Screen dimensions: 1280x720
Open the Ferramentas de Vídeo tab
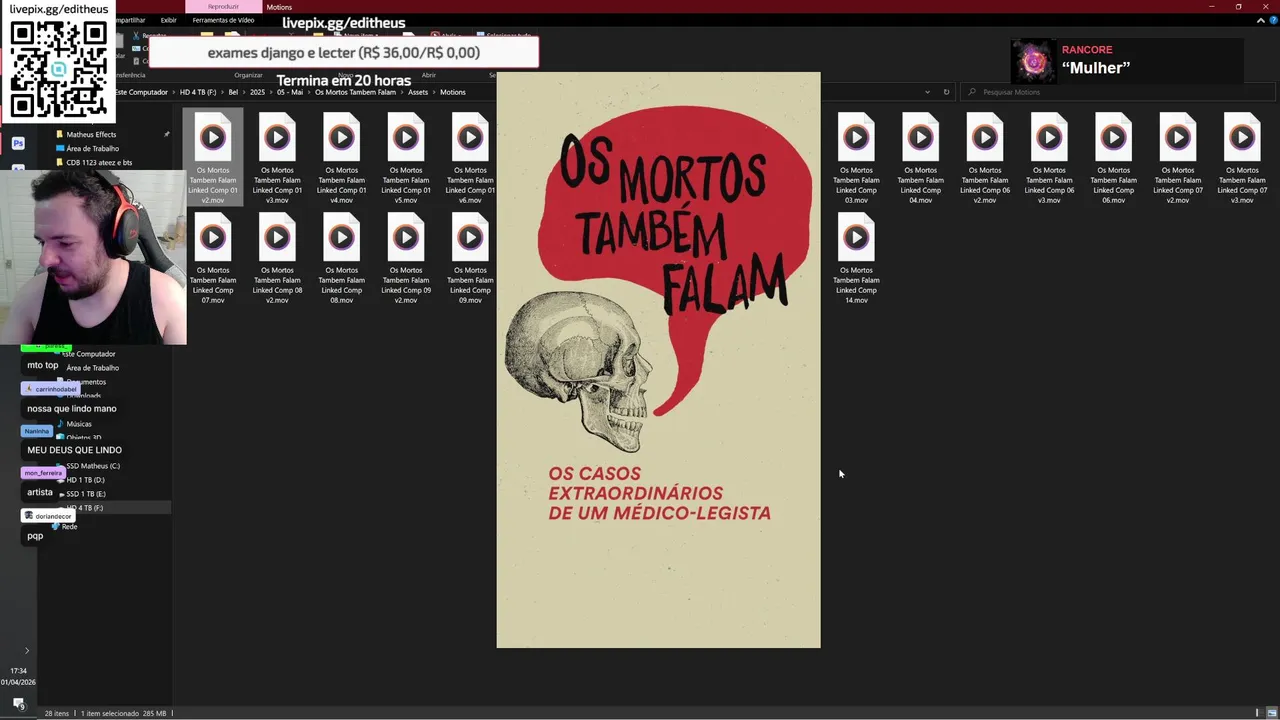pos(223,20)
